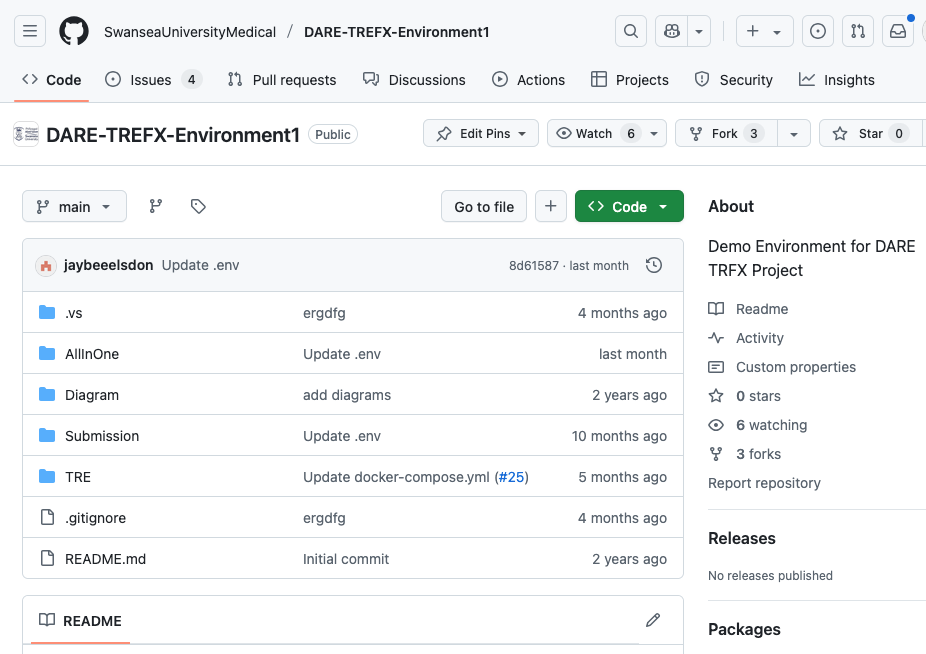The width and height of the screenshot is (926, 654).
Task: View 0 stars link
Action: pos(745,396)
